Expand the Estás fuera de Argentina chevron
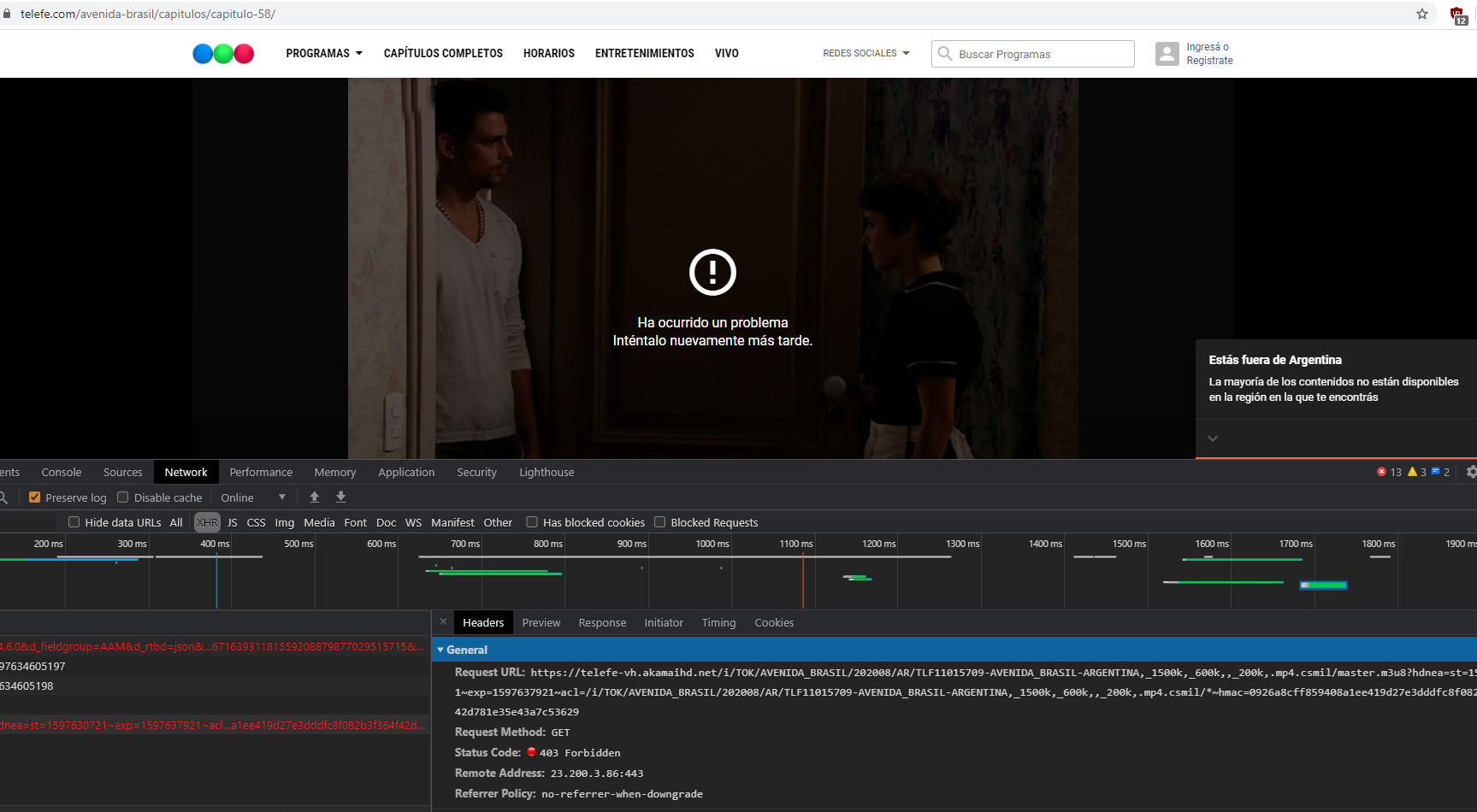This screenshot has width=1477, height=812. coord(1212,438)
